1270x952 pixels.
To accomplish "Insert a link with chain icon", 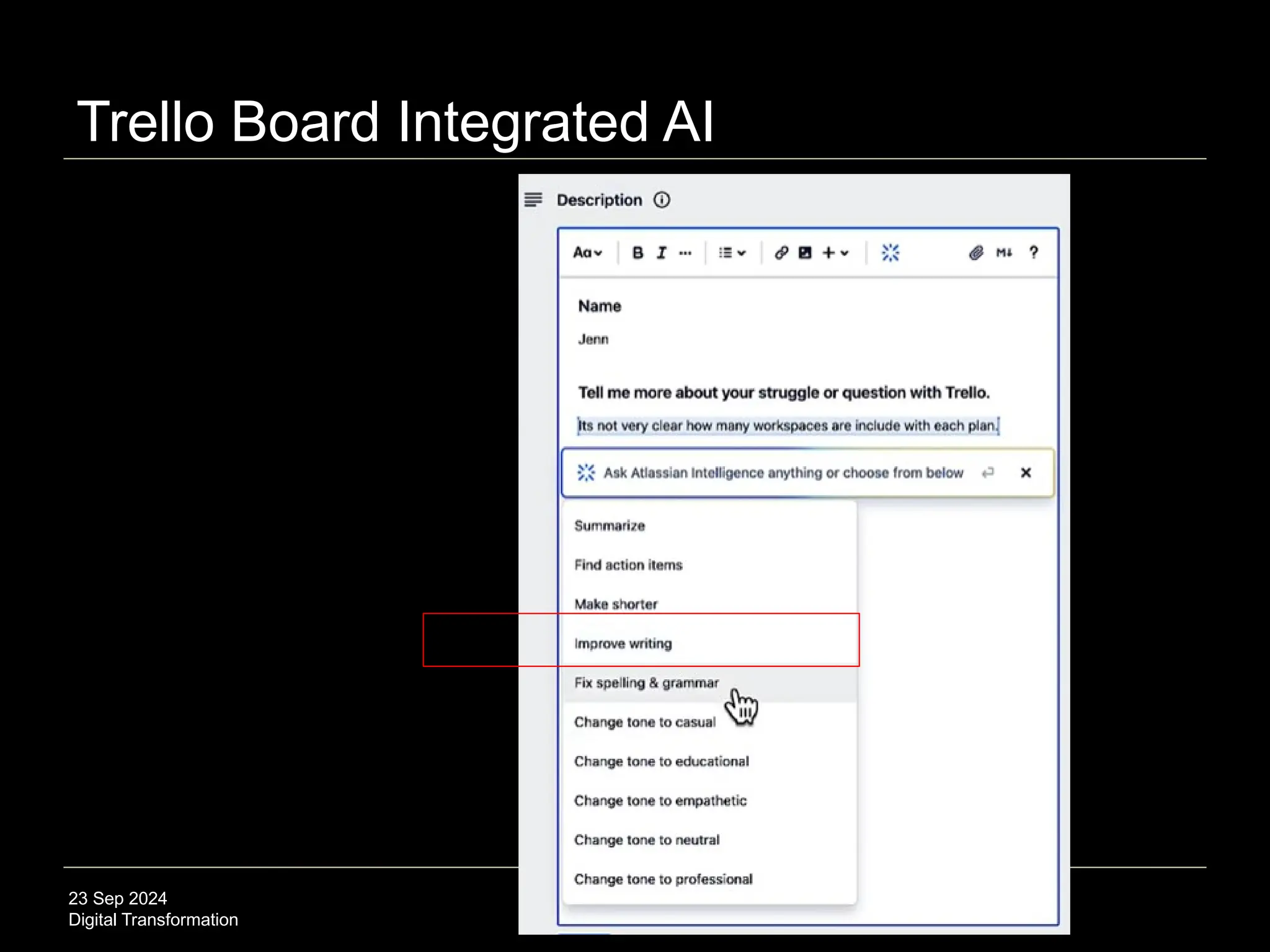I will coord(781,253).
